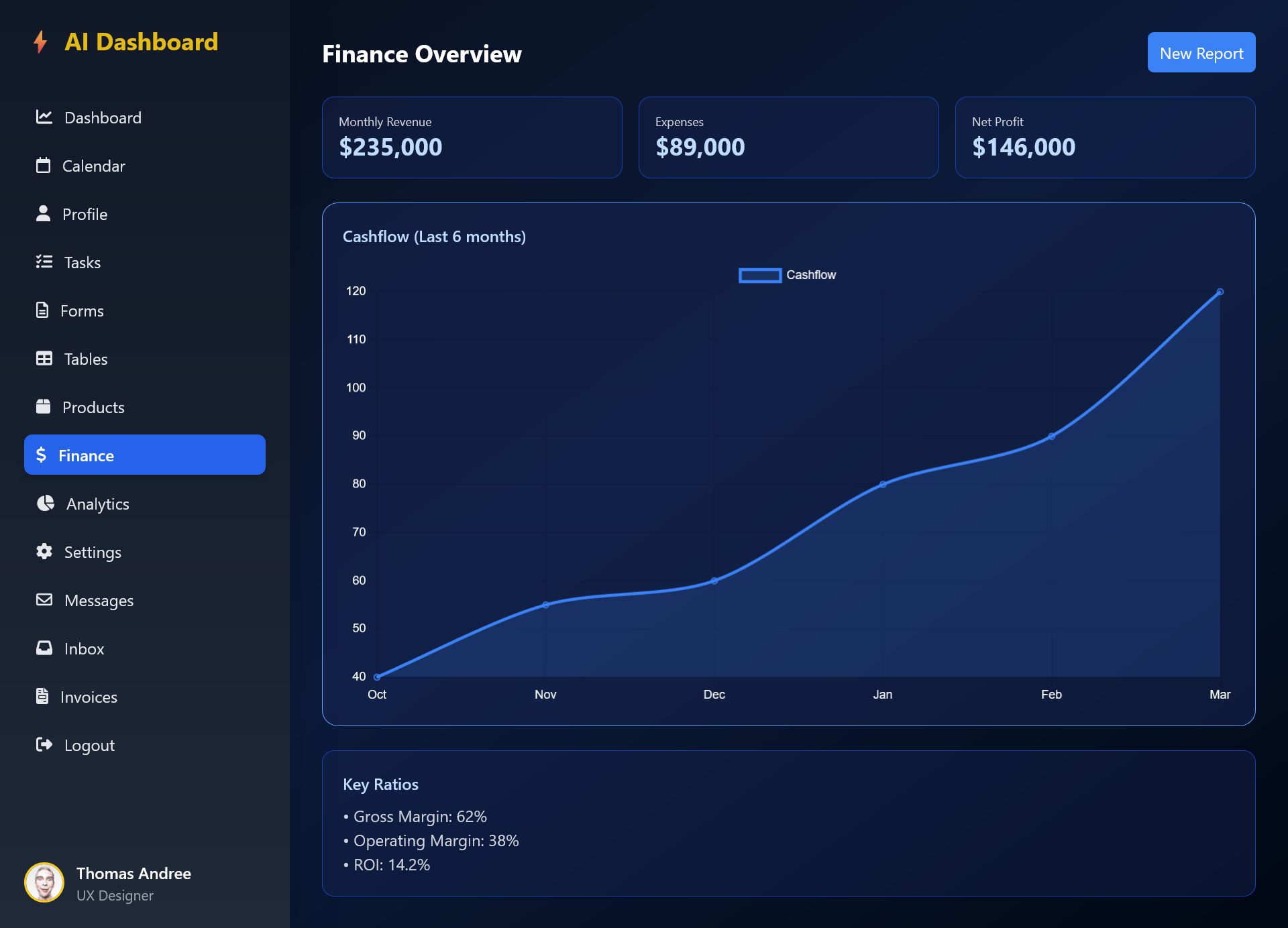Go to the Calendar page

click(145, 166)
